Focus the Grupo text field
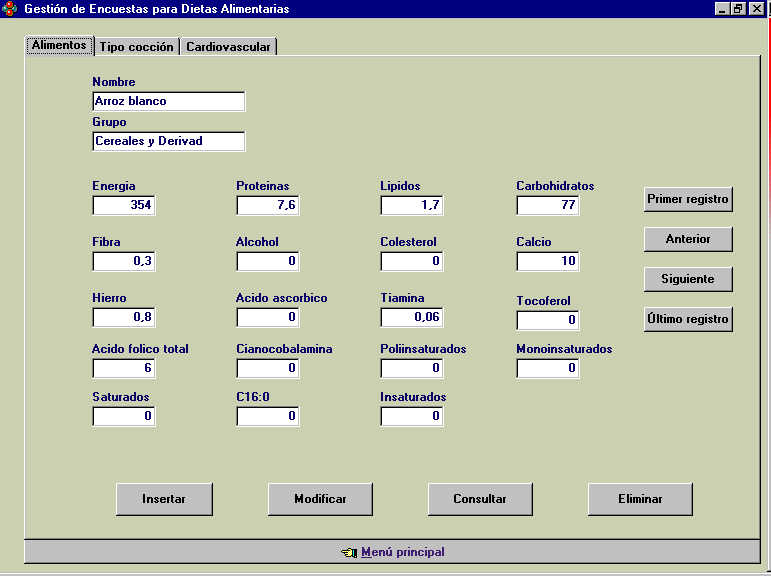The image size is (771, 576). pos(168,141)
